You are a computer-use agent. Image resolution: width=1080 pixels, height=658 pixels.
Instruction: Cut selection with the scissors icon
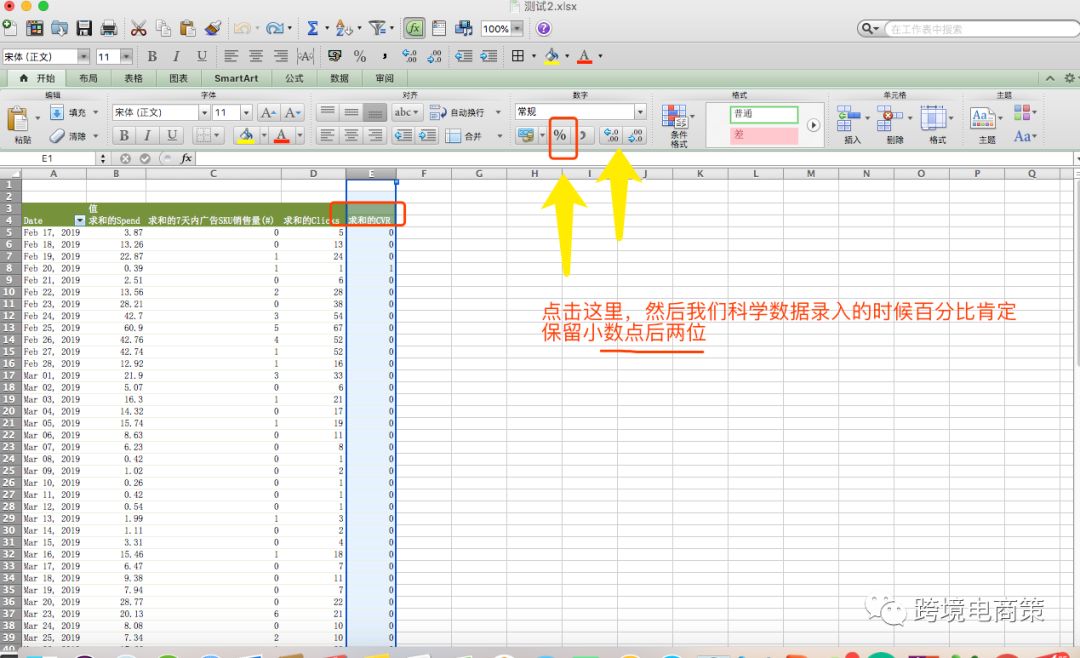[x=138, y=28]
